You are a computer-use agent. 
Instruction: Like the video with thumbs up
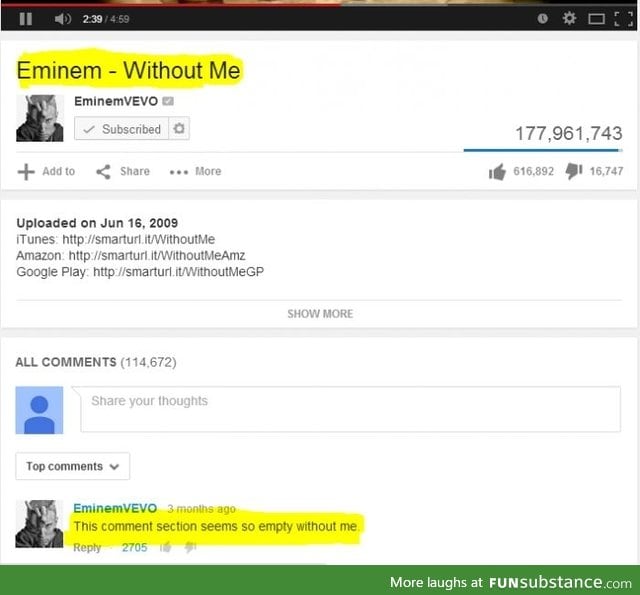coord(498,171)
